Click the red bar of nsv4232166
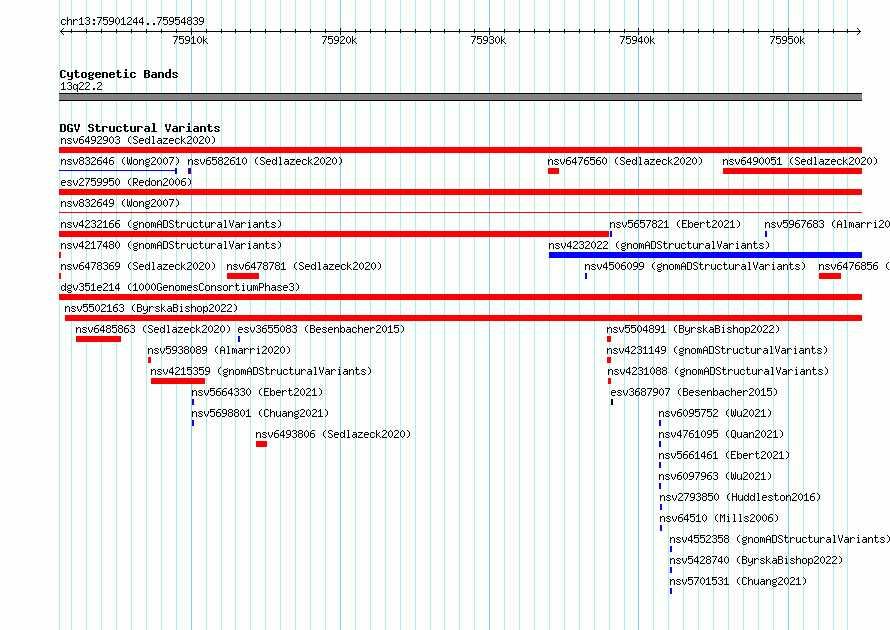The width and height of the screenshot is (890, 630). (334, 234)
